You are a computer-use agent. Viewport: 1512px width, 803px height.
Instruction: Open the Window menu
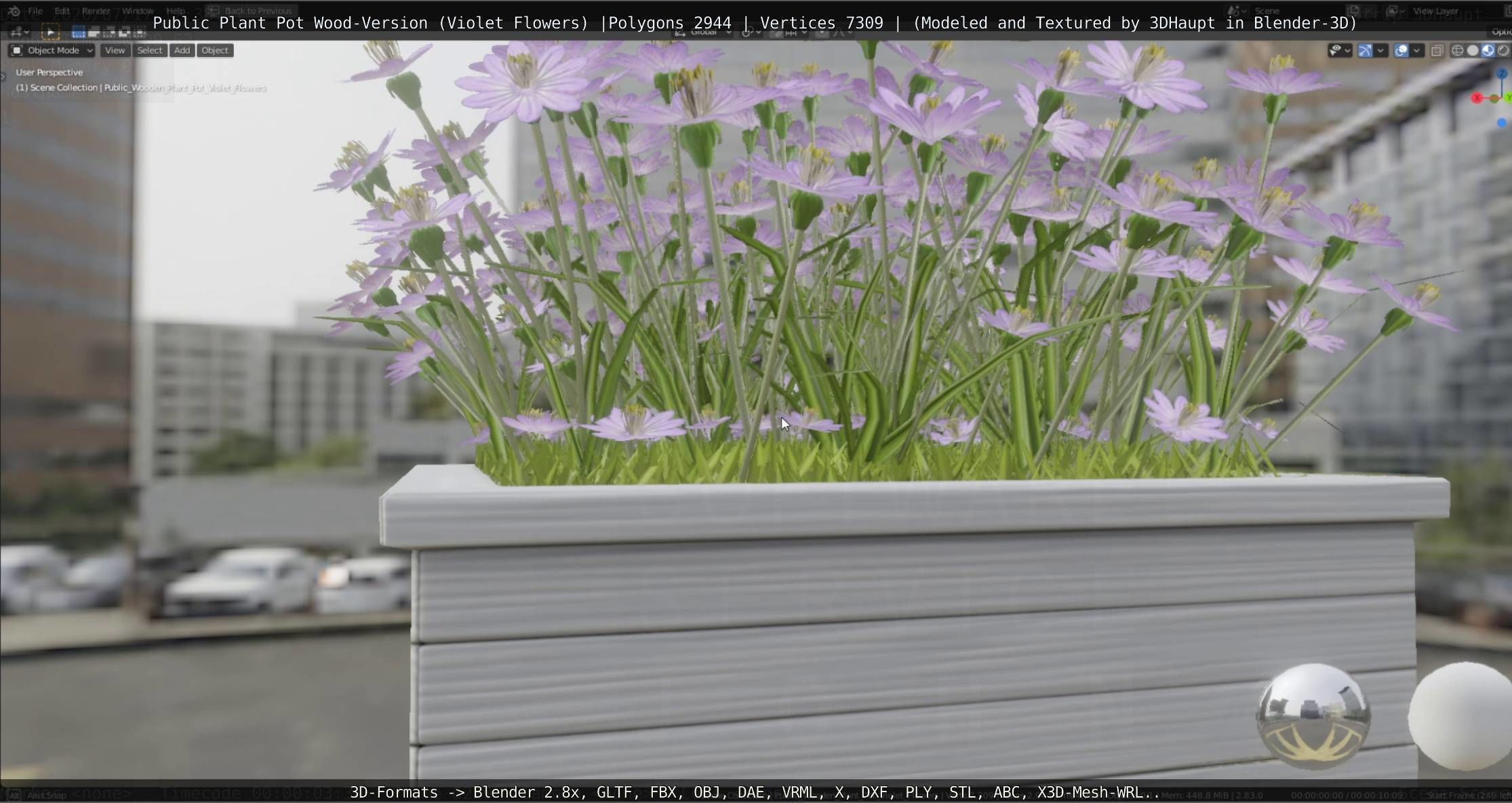[x=138, y=11]
